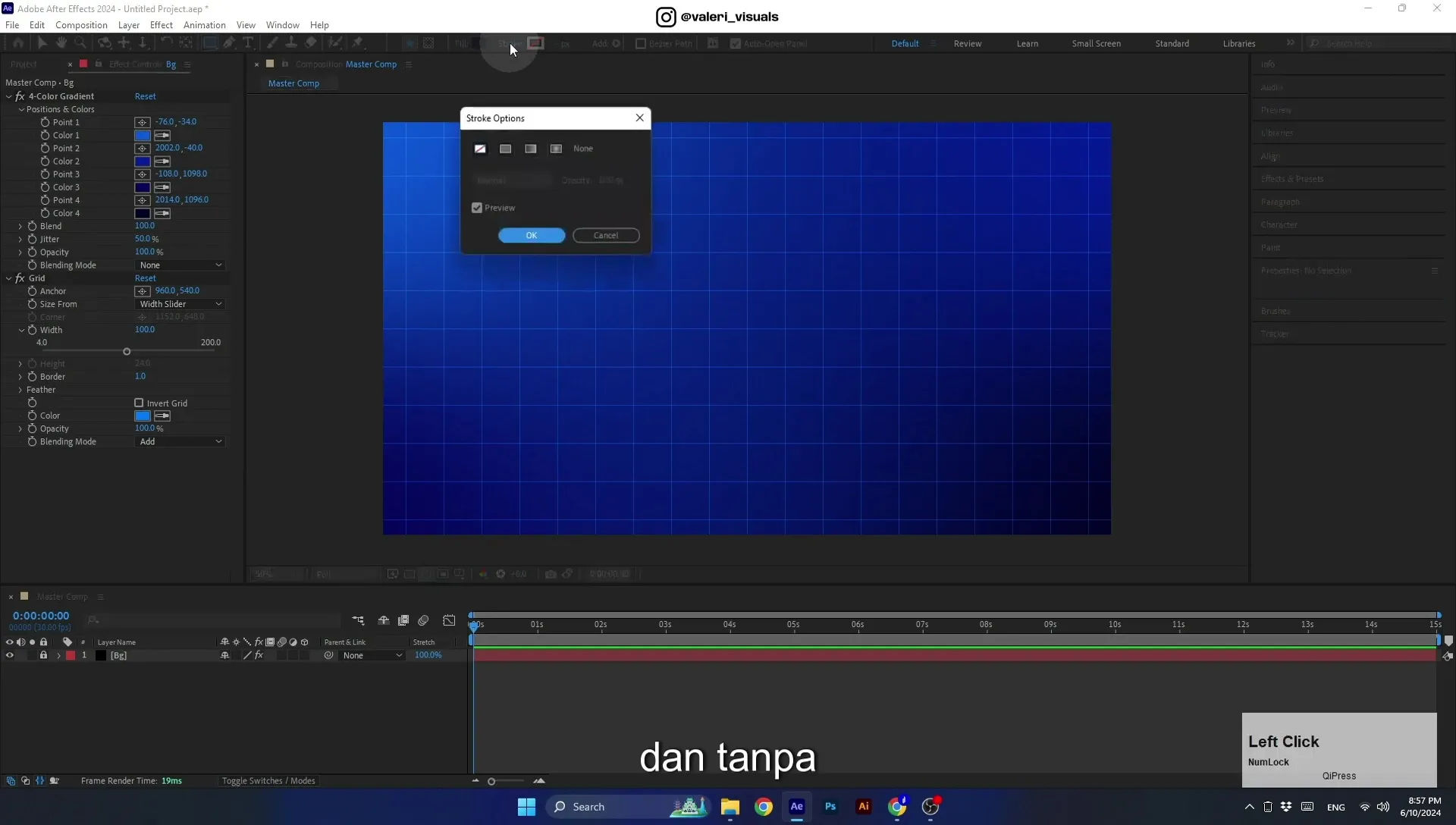Cancel the Stroke Options dialog
Image resolution: width=1456 pixels, height=825 pixels.
point(606,235)
